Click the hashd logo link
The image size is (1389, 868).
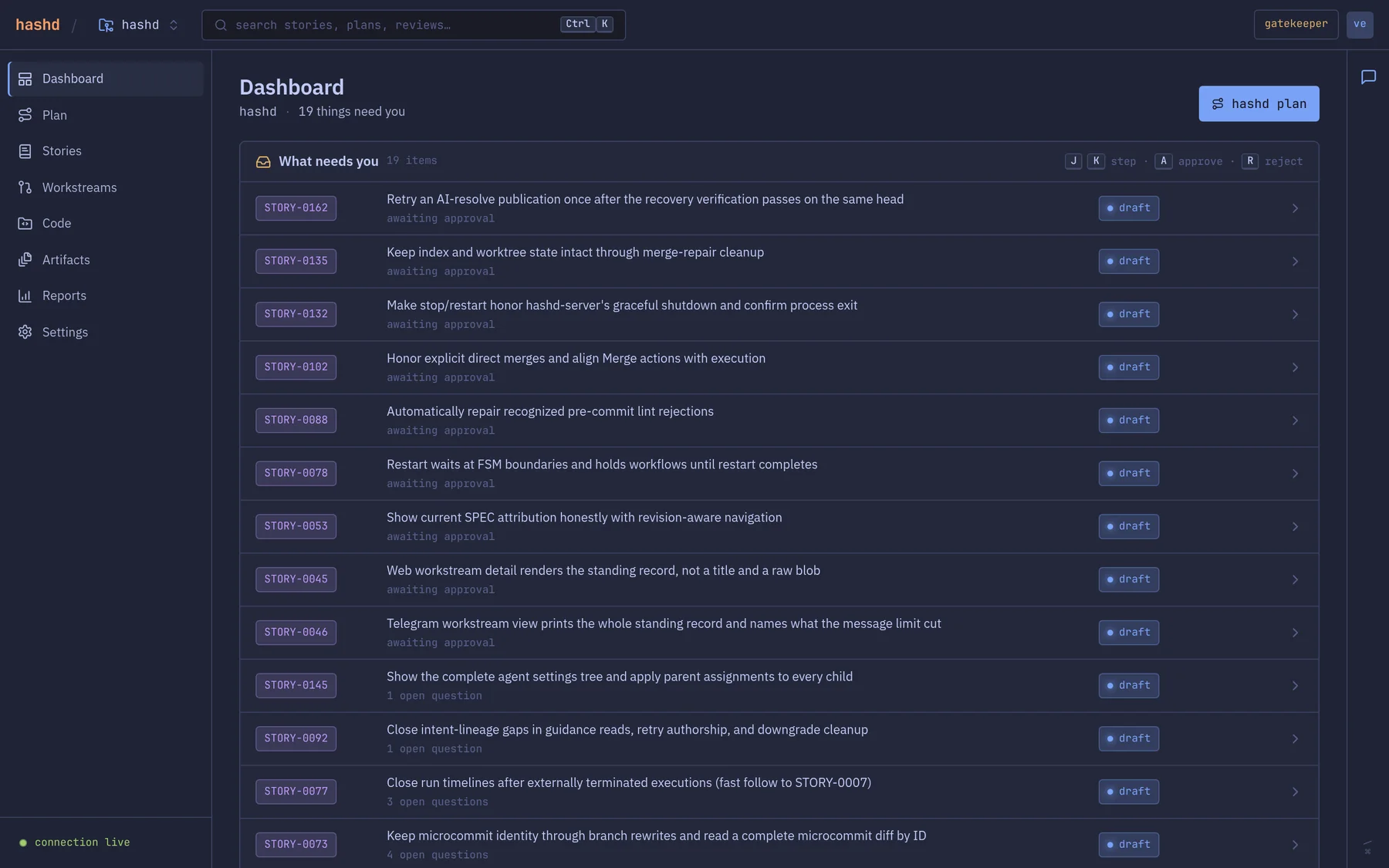38,25
